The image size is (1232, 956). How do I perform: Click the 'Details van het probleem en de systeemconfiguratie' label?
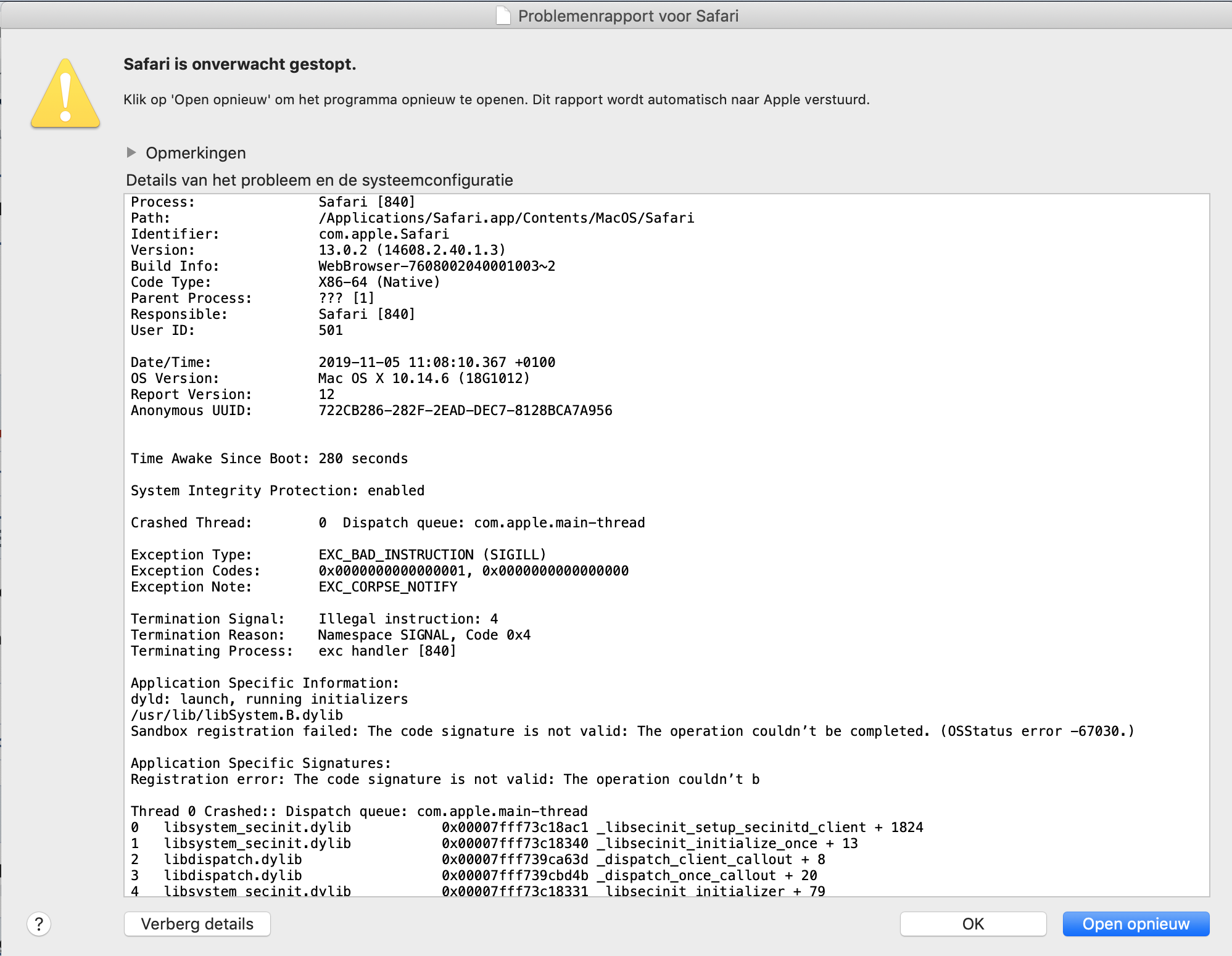(x=319, y=180)
